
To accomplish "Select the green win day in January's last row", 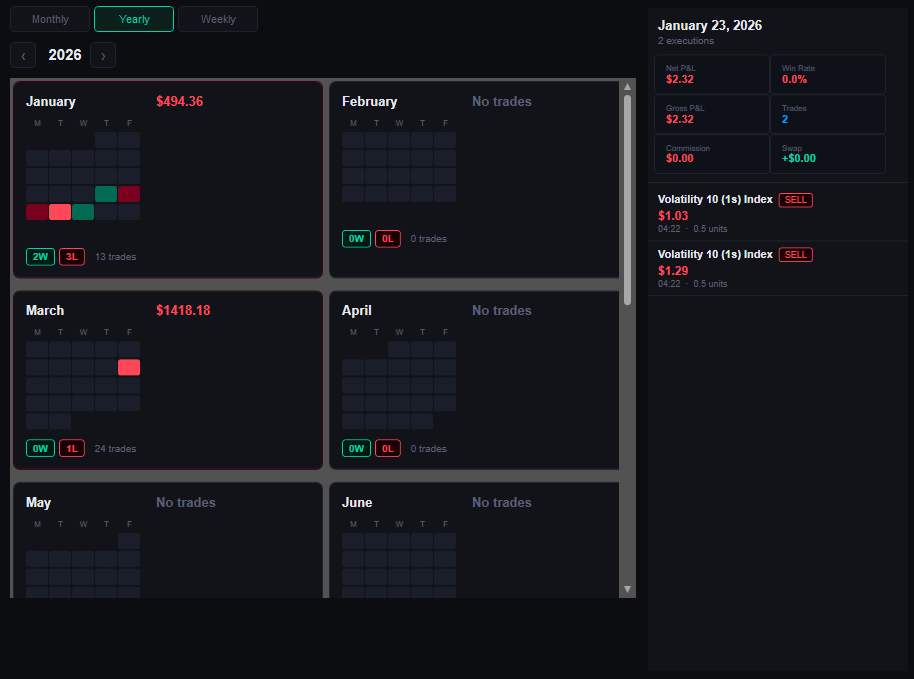I will coord(82,211).
